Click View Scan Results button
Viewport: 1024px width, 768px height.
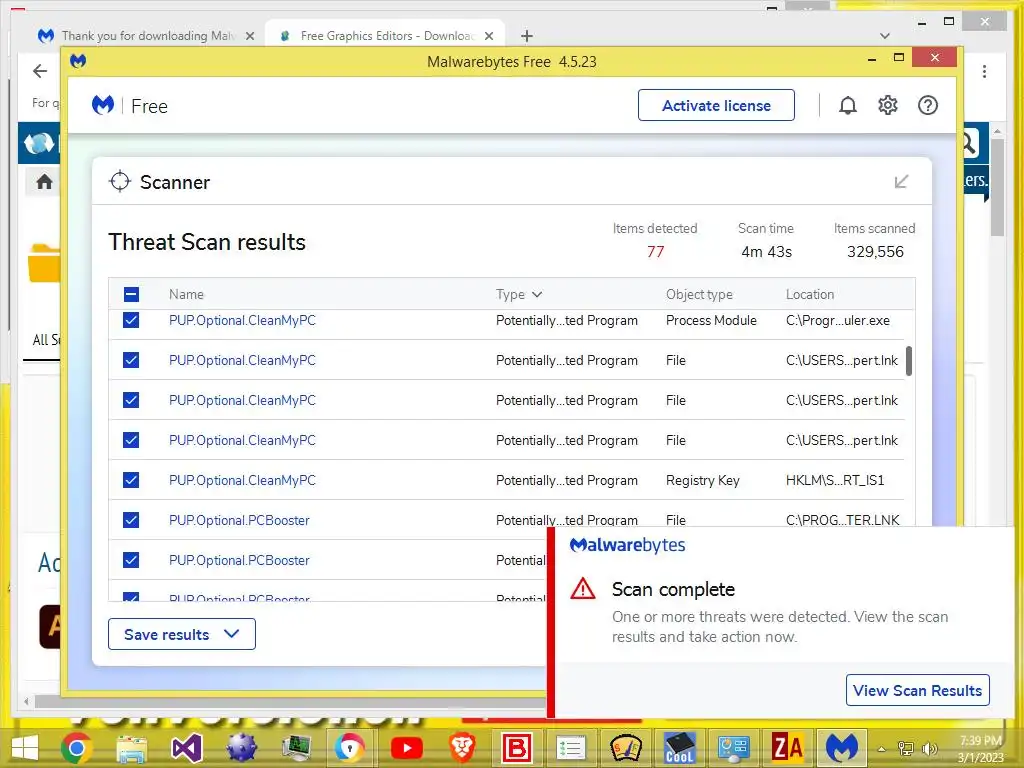[918, 690]
